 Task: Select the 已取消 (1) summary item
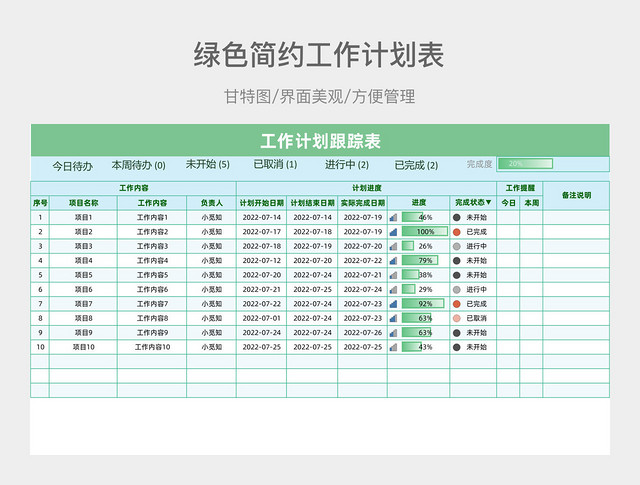(276, 164)
